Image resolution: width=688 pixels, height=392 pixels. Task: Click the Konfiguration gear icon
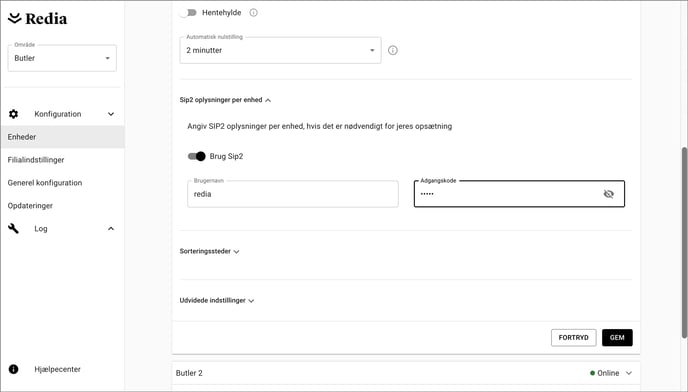tap(14, 114)
